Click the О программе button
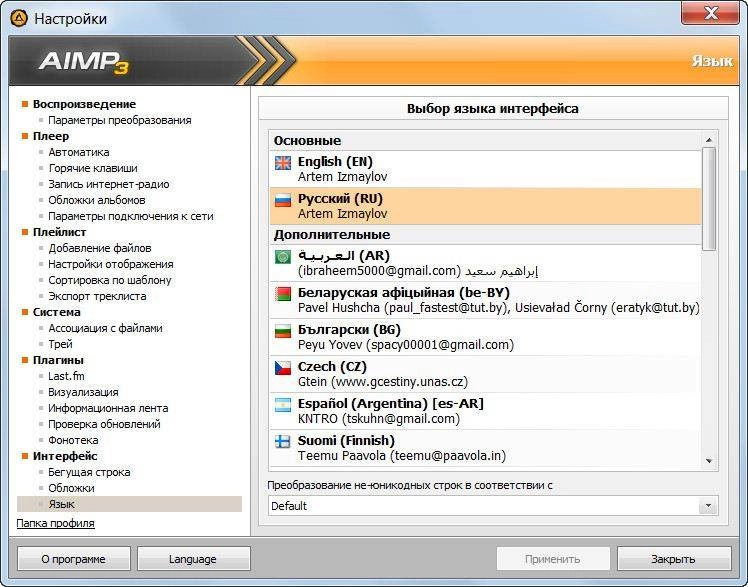Viewport: 748px width, 587px height. [73, 558]
